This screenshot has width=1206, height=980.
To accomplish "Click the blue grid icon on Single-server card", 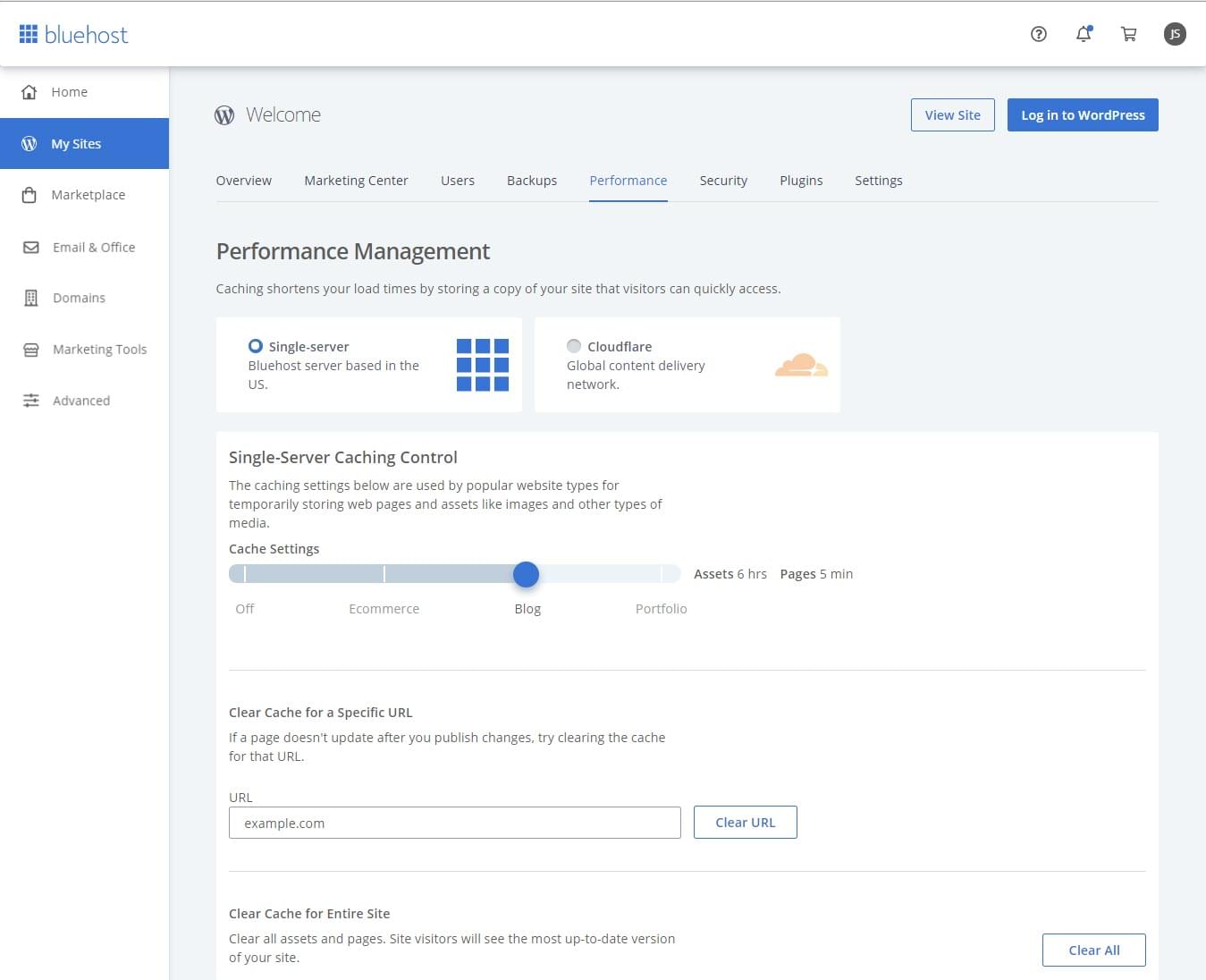I will point(483,365).
